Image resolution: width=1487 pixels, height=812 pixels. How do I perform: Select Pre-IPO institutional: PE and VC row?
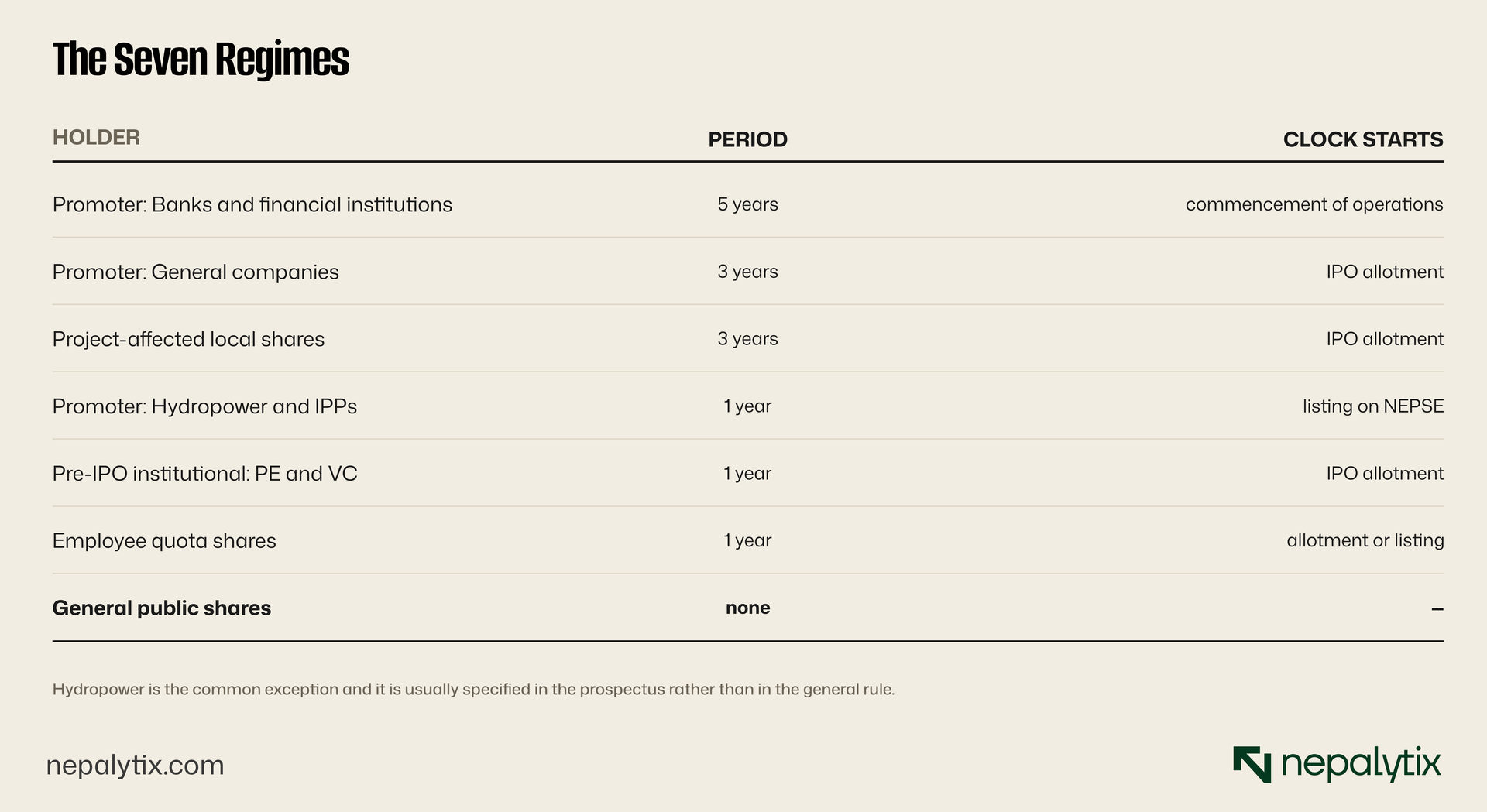click(748, 474)
